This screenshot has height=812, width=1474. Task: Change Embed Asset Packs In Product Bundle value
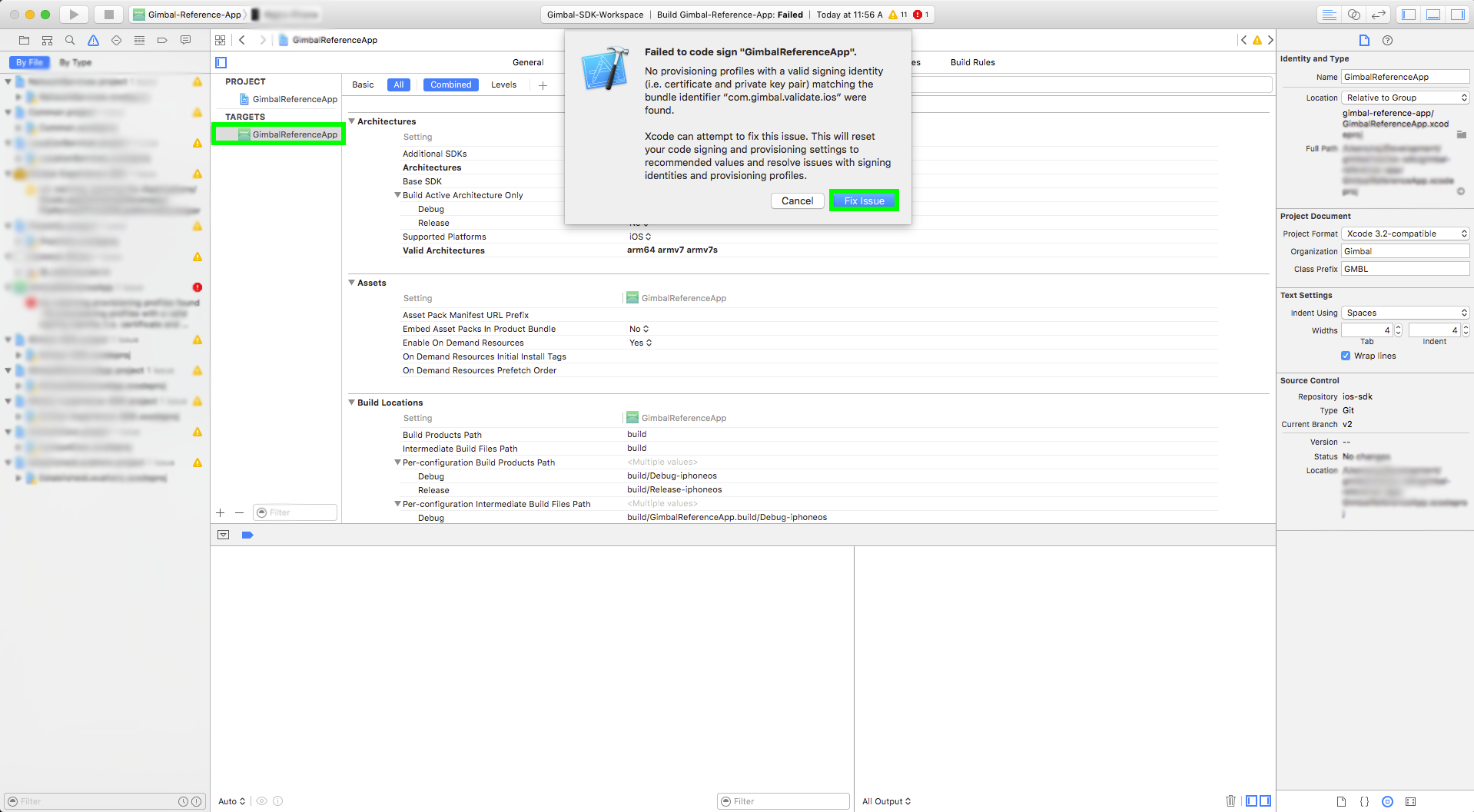(639, 329)
